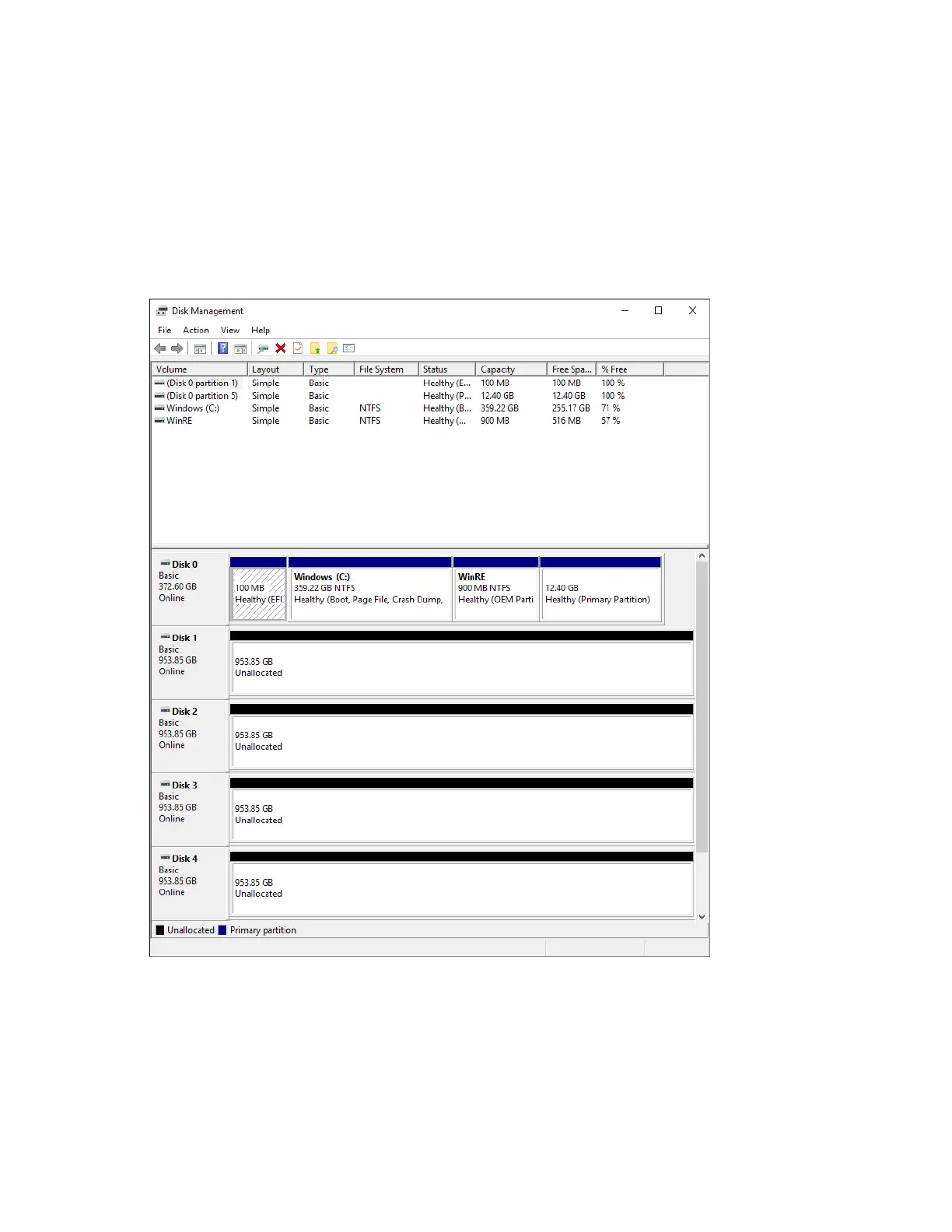Click the Back arrow toolbar icon
This screenshot has width=952, height=1232.
(160, 348)
